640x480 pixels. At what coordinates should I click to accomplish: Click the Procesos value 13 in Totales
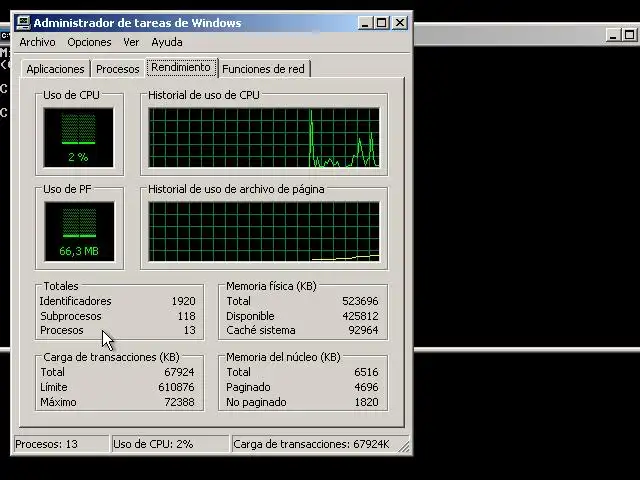[189, 330]
